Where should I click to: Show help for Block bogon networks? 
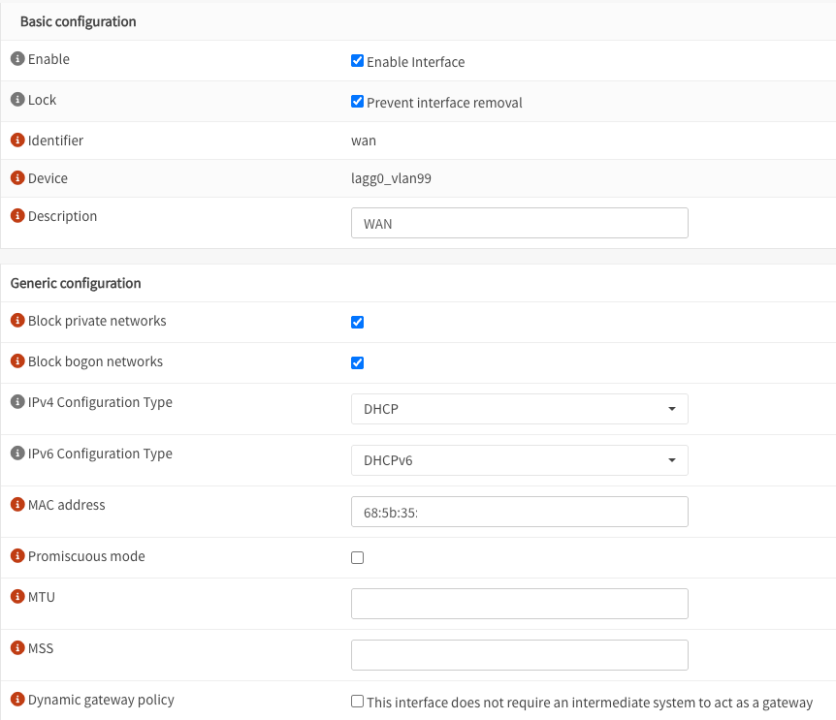(x=17, y=362)
